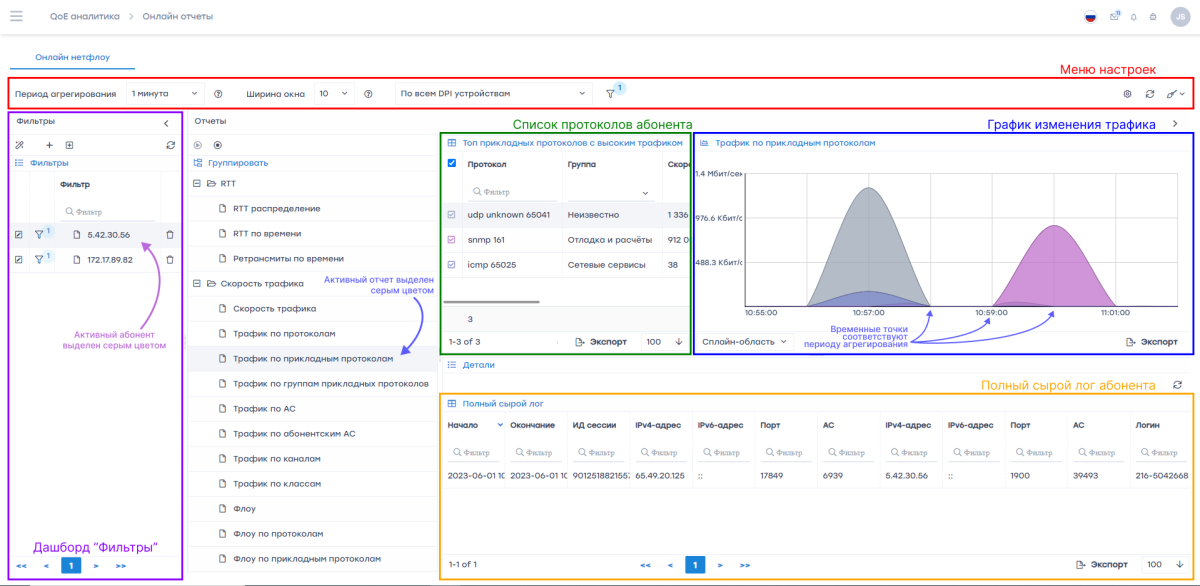Image resolution: width=1200 pixels, height=586 pixels.
Task: Delete the 5.42.30.56 filter with trash icon
Action: click(x=169, y=234)
